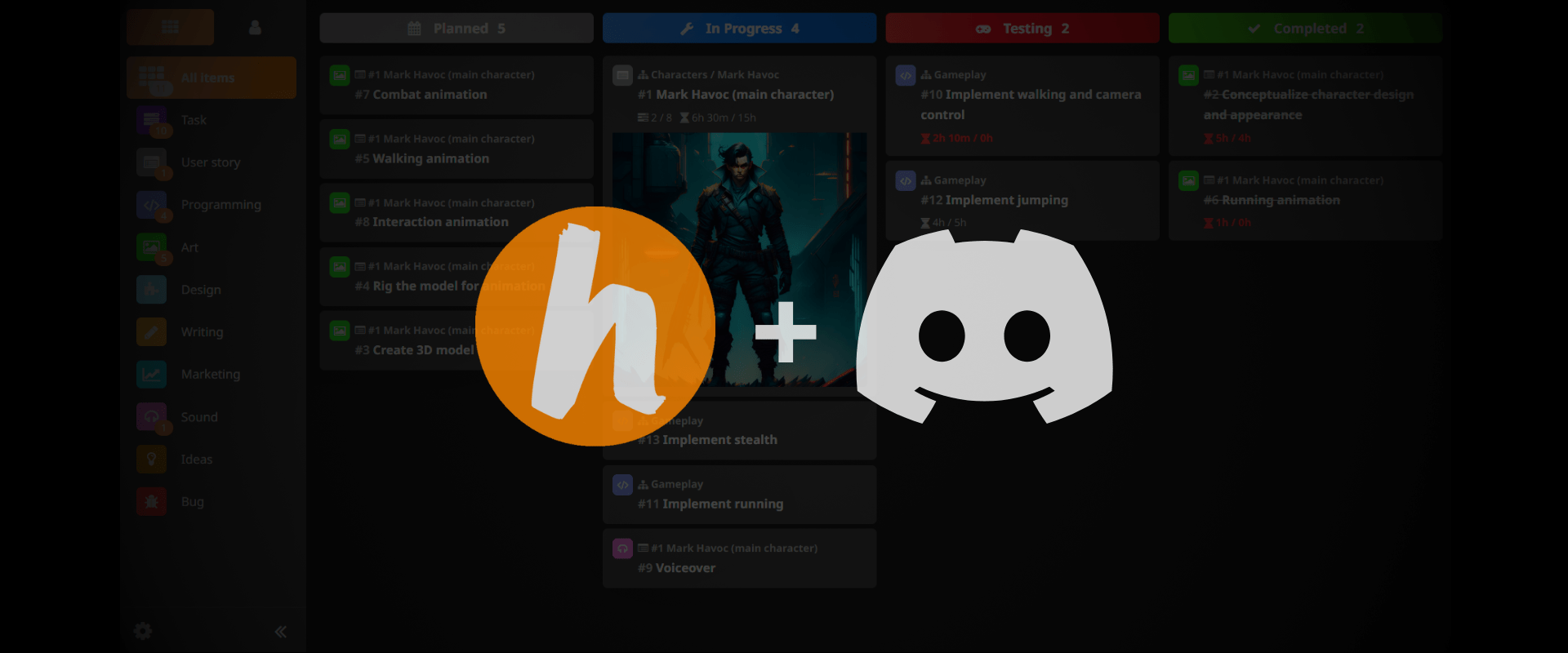Click the In Progress column header
Screen dimensions: 1568x653
[x=739, y=29]
